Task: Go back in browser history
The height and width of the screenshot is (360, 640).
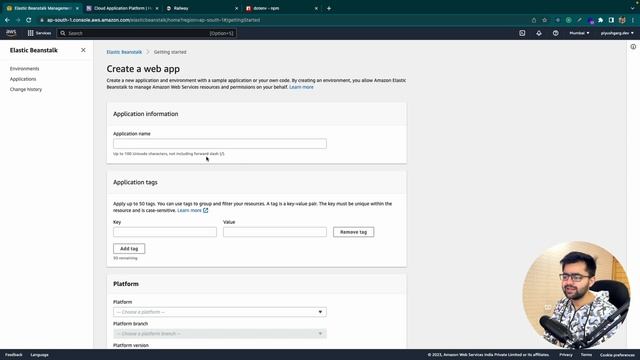Action: pyautogui.click(x=7, y=20)
